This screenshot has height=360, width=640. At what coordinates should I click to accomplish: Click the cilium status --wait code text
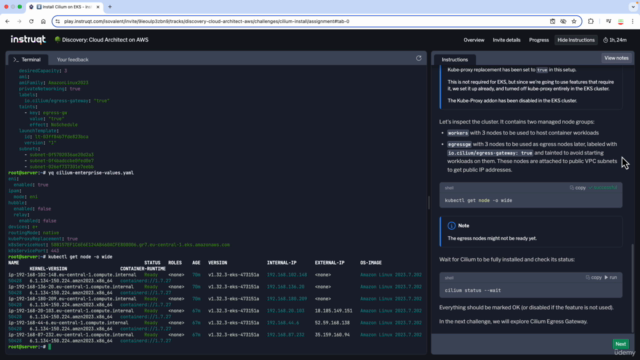coord(473,291)
